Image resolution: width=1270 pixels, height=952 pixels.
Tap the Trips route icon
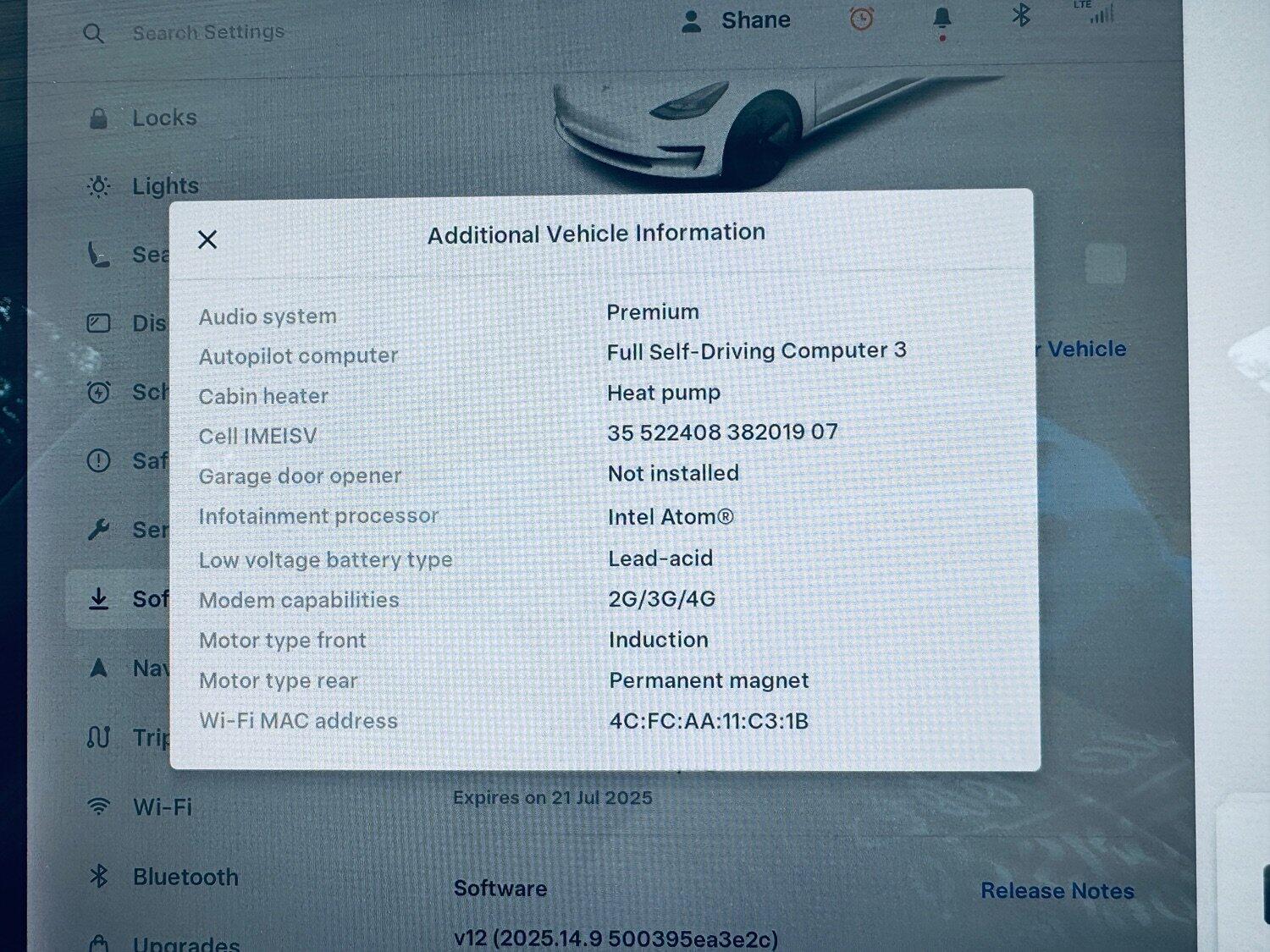[x=99, y=737]
